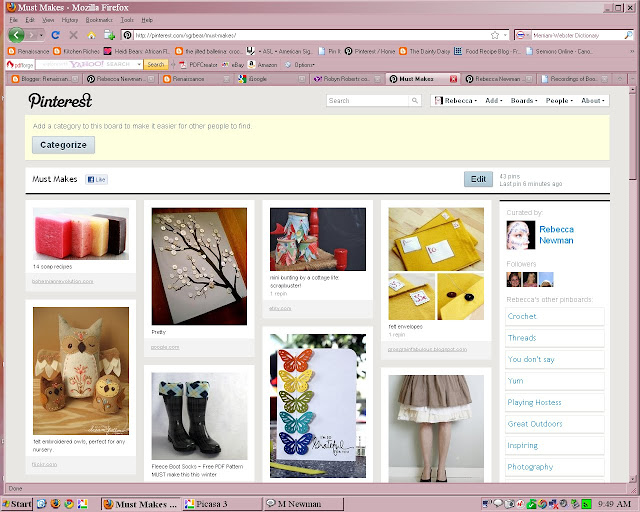Open the Rebecca Newman curator link

point(556,235)
